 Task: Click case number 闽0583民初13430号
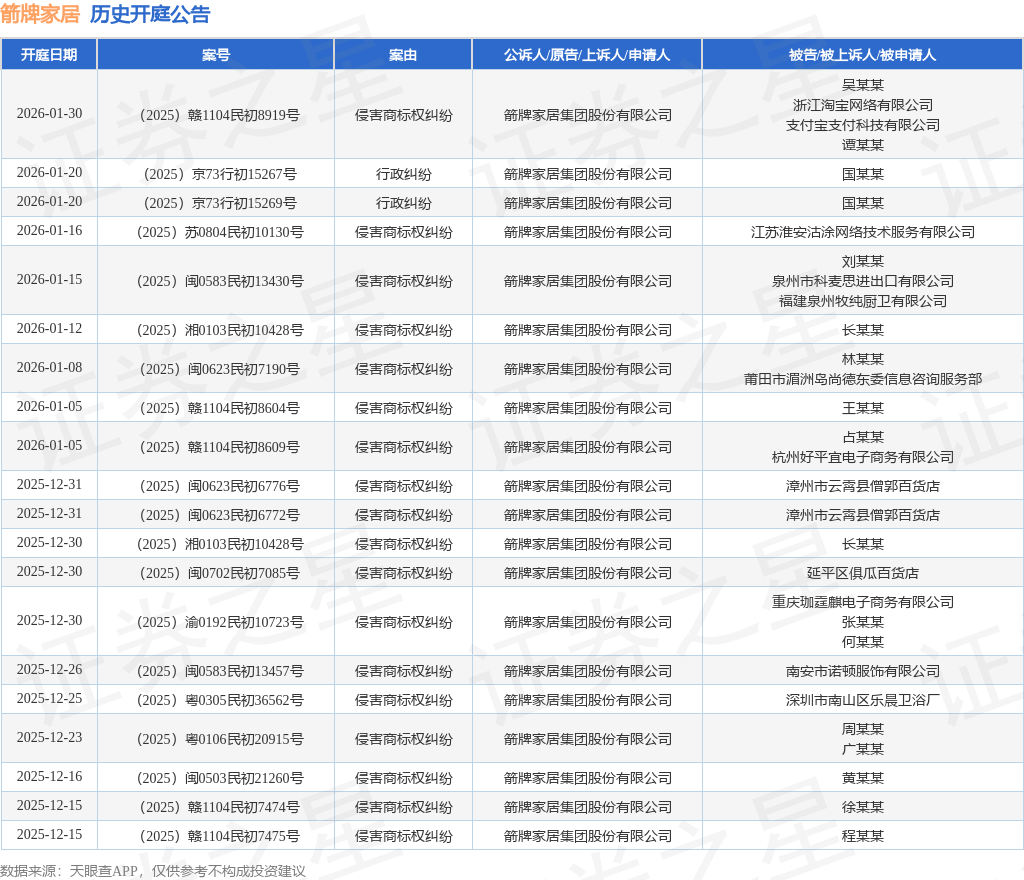pyautogui.click(x=220, y=281)
